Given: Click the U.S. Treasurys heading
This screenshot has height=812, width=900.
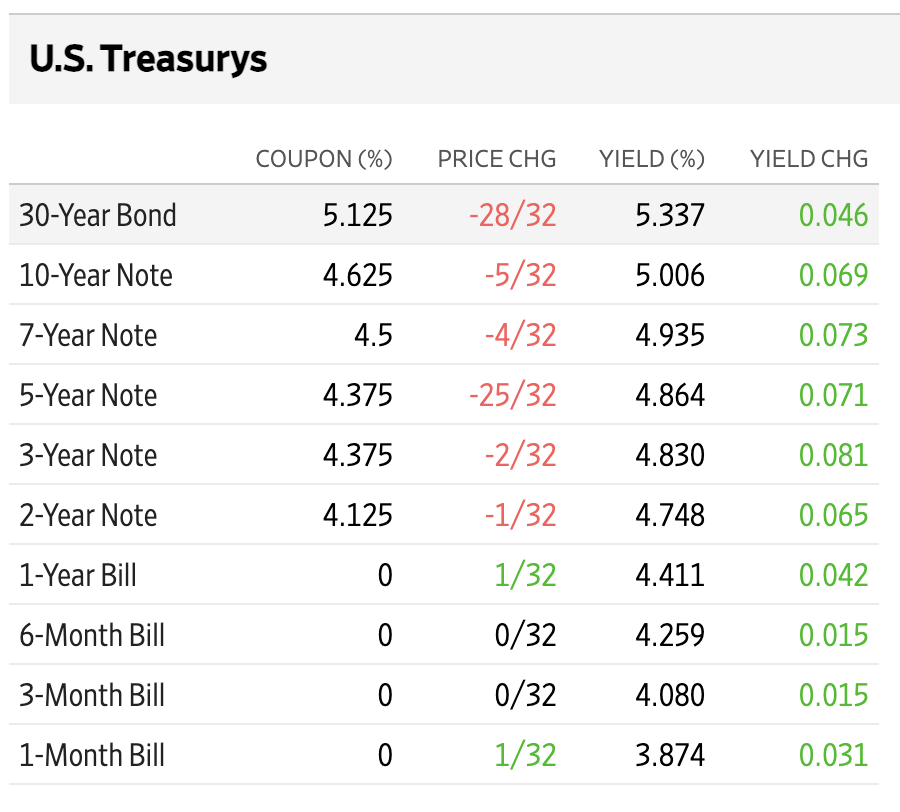Looking at the screenshot, I should [x=148, y=59].
